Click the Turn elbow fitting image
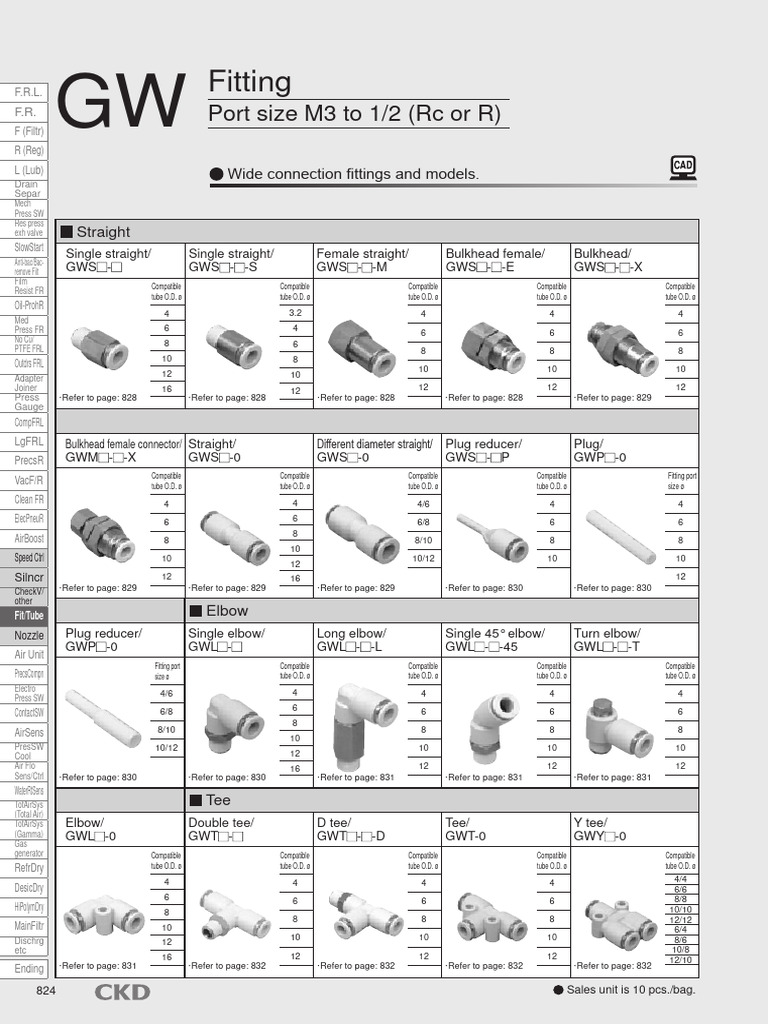768x1024 pixels. pyautogui.click(x=620, y=727)
